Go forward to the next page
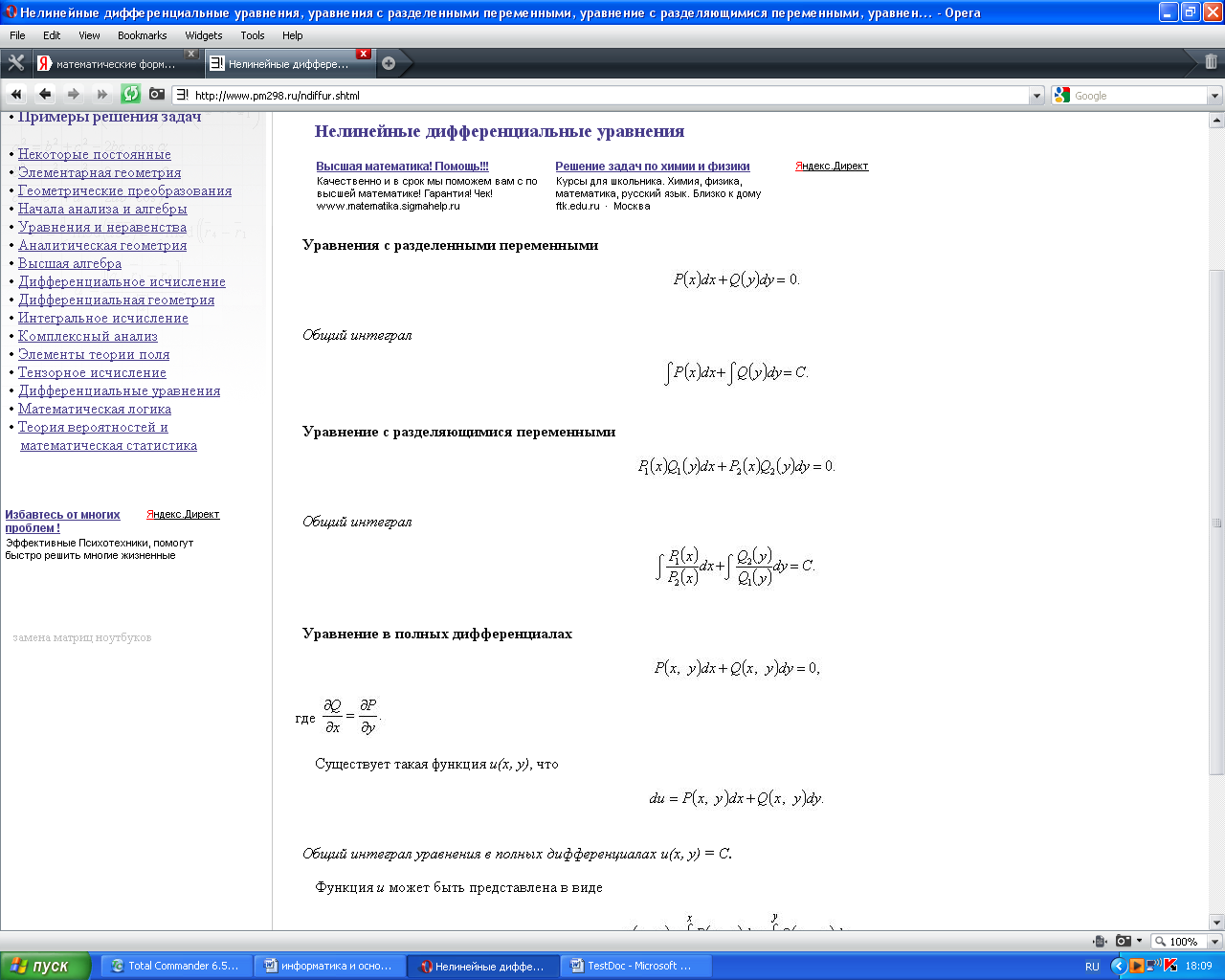Viewport: 1225px width, 980px height. point(74,94)
